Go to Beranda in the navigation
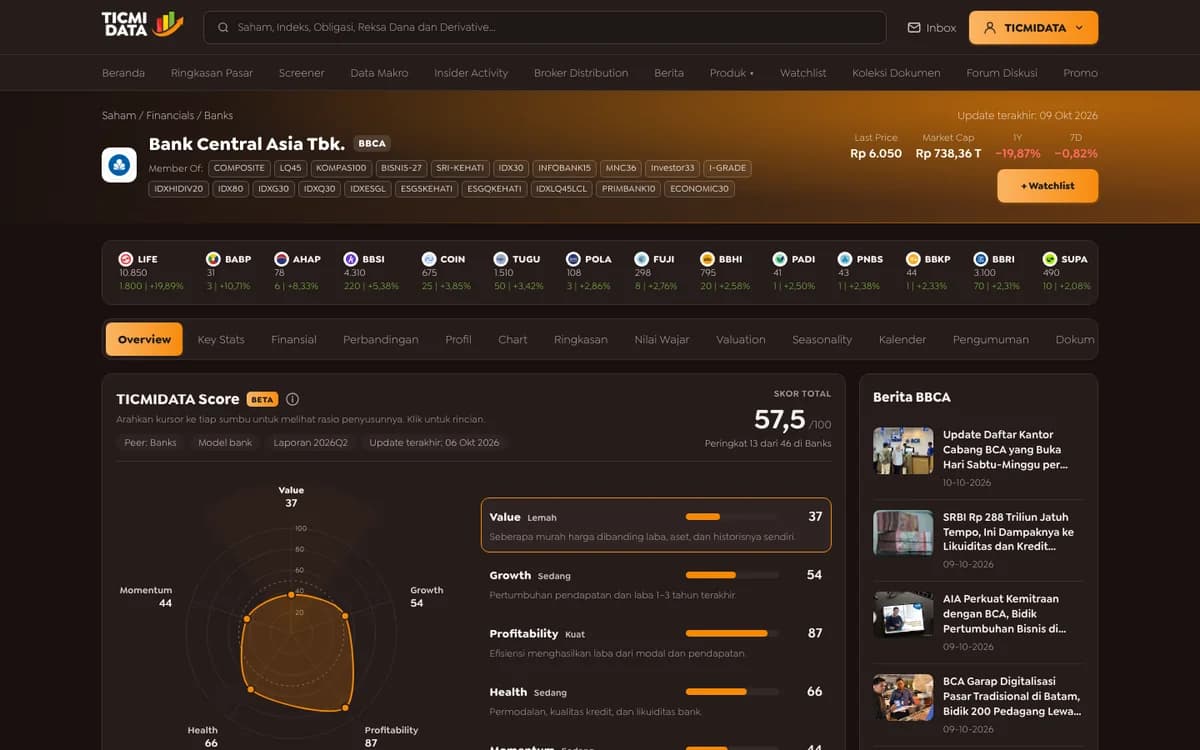Screen dimensions: 1200x750 coord(123,73)
